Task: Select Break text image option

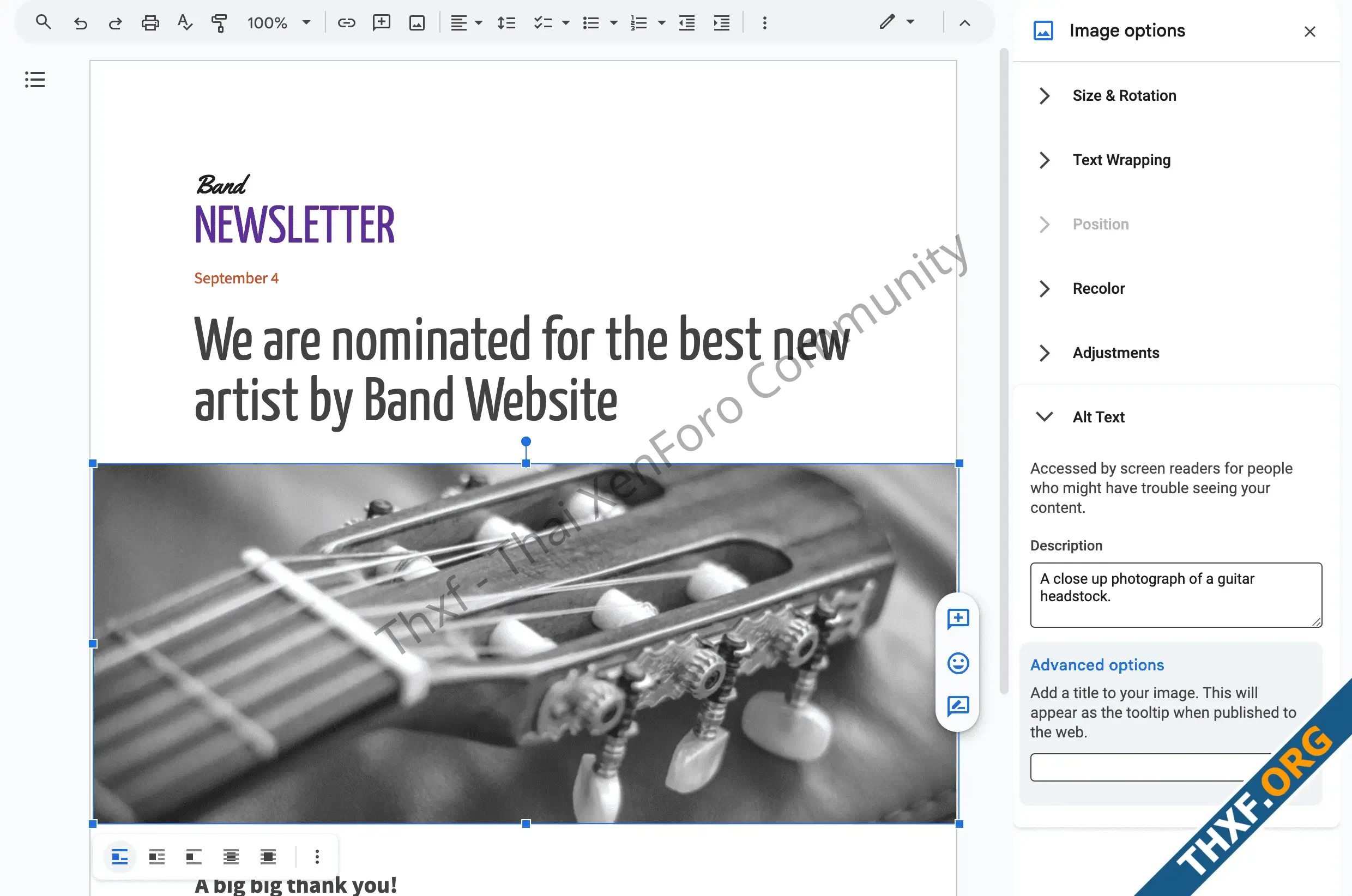Action: pyautogui.click(x=194, y=857)
